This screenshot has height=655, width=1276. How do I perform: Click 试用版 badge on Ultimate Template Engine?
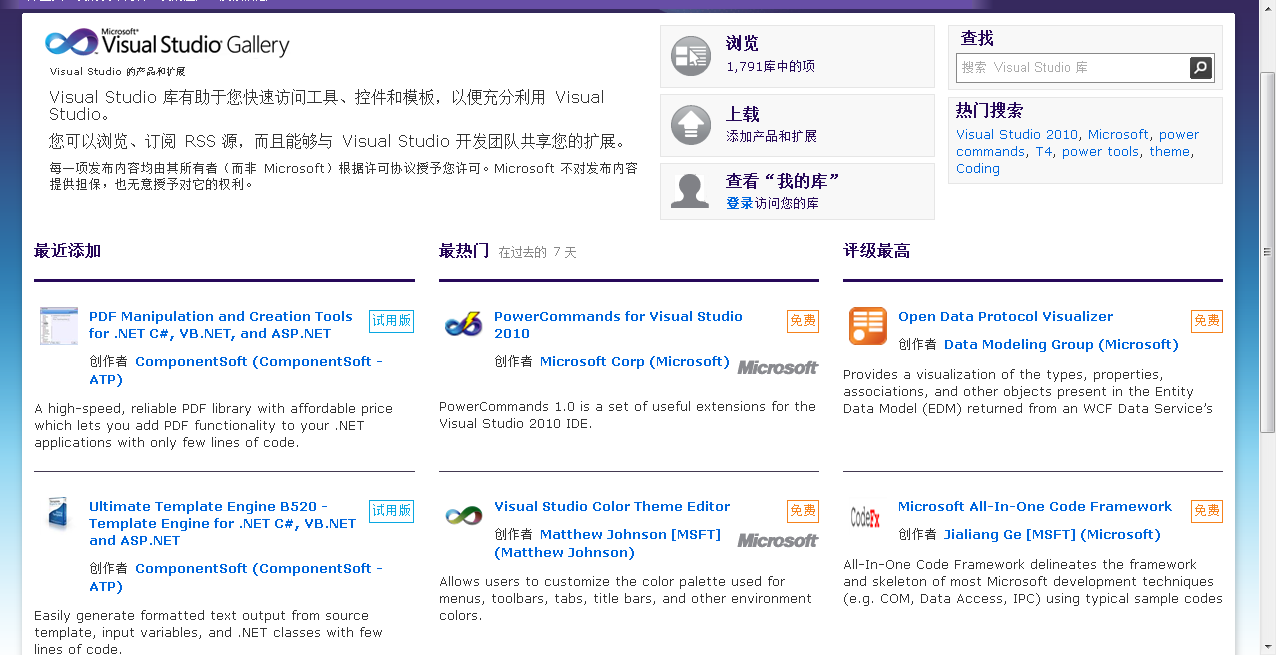391,511
